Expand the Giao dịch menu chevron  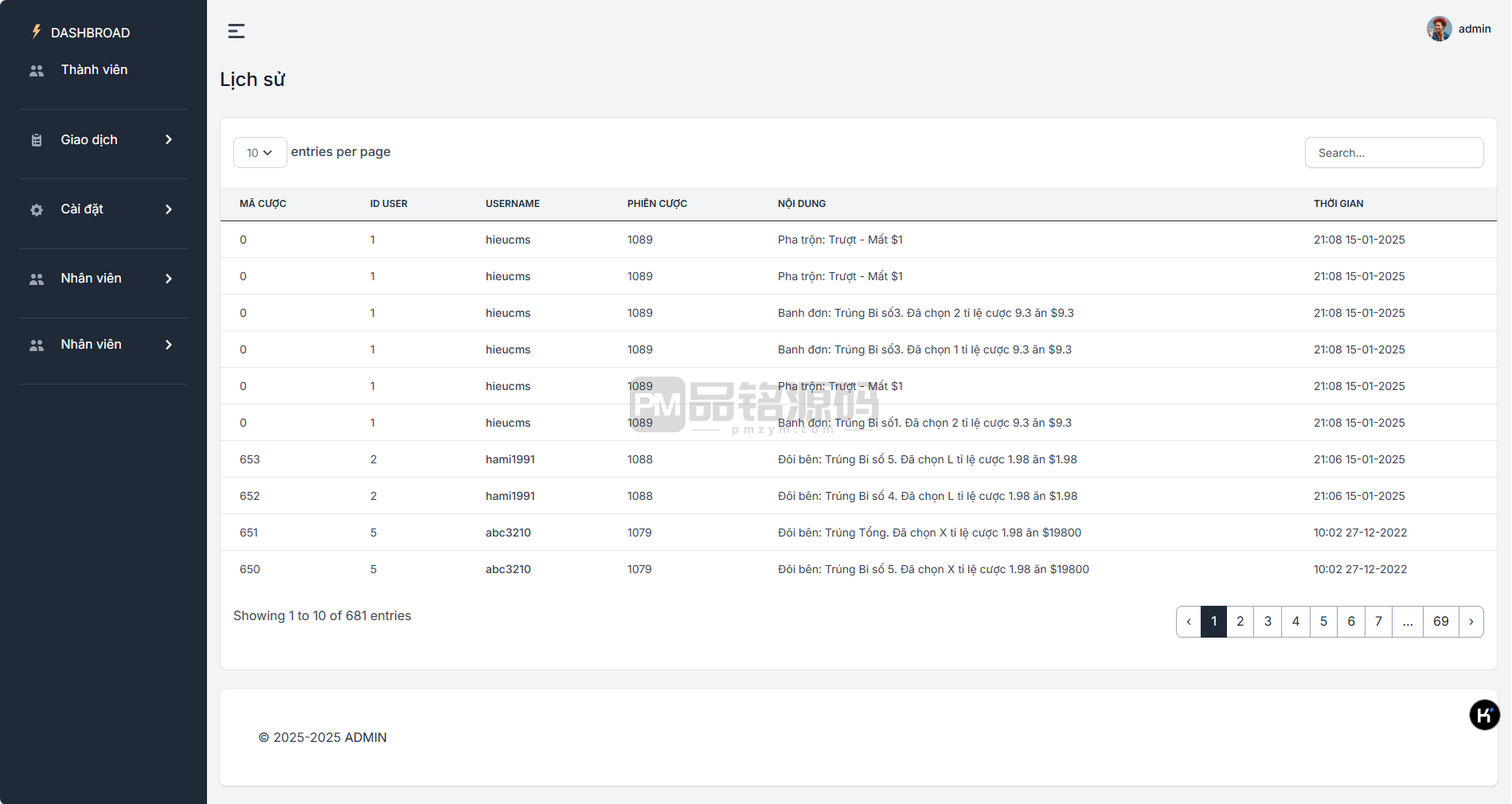click(169, 139)
